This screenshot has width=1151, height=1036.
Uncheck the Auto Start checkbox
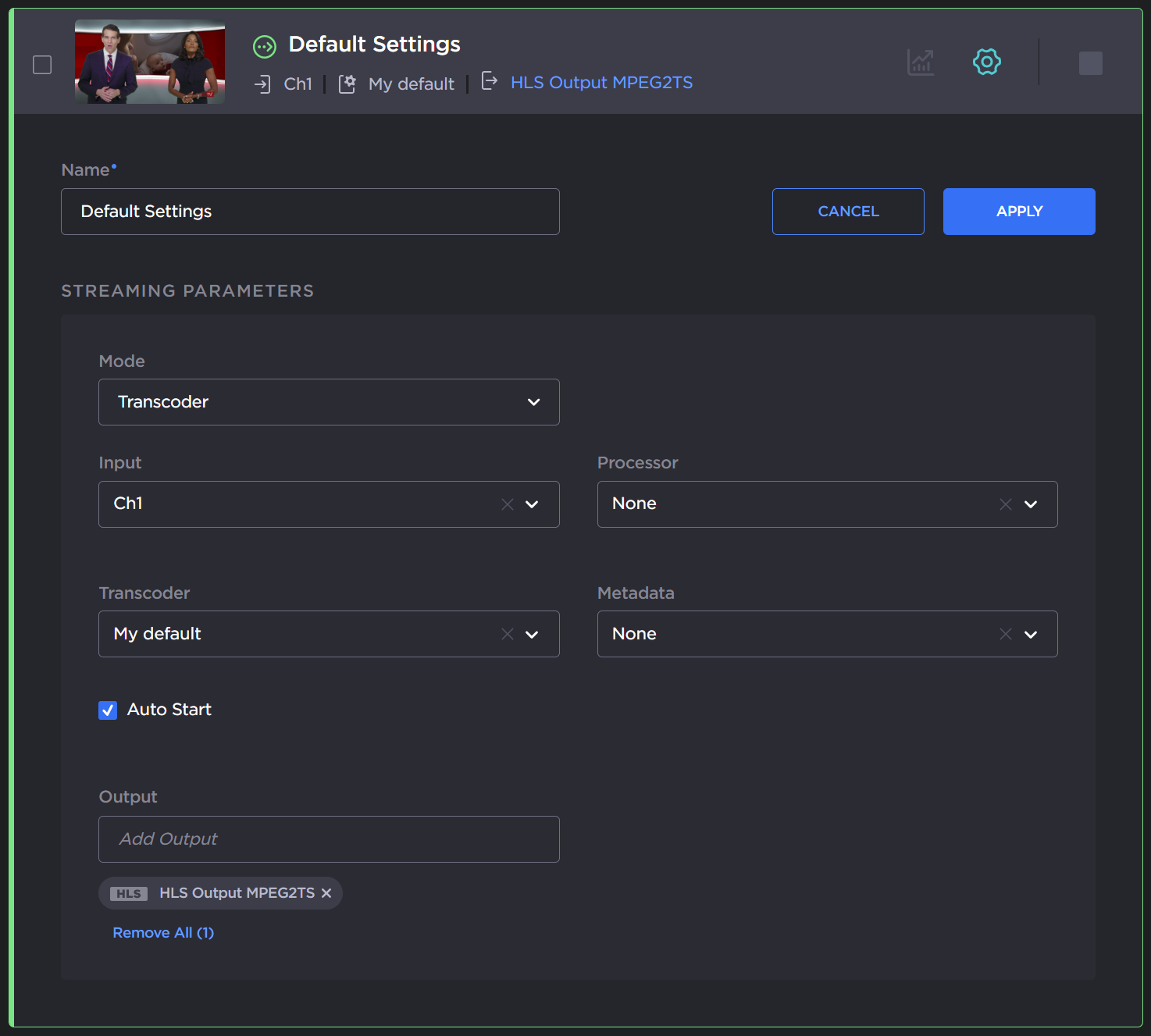pyautogui.click(x=108, y=710)
